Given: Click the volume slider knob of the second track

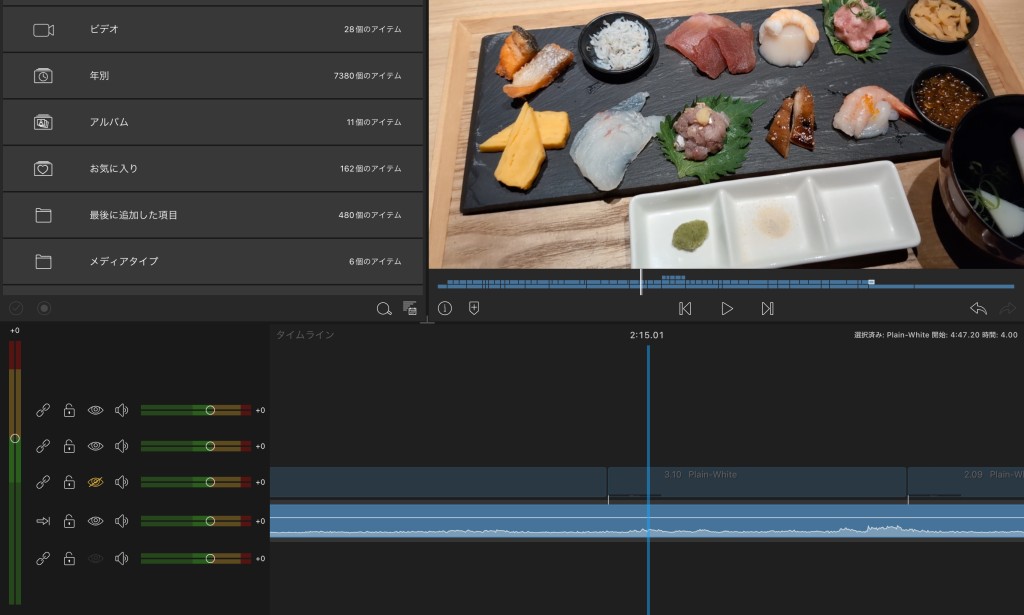Looking at the screenshot, I should [210, 446].
